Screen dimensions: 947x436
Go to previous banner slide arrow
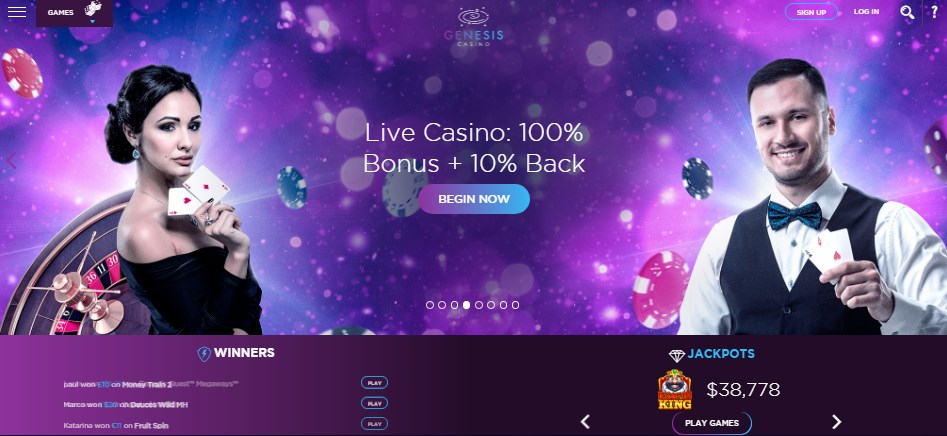[11, 161]
